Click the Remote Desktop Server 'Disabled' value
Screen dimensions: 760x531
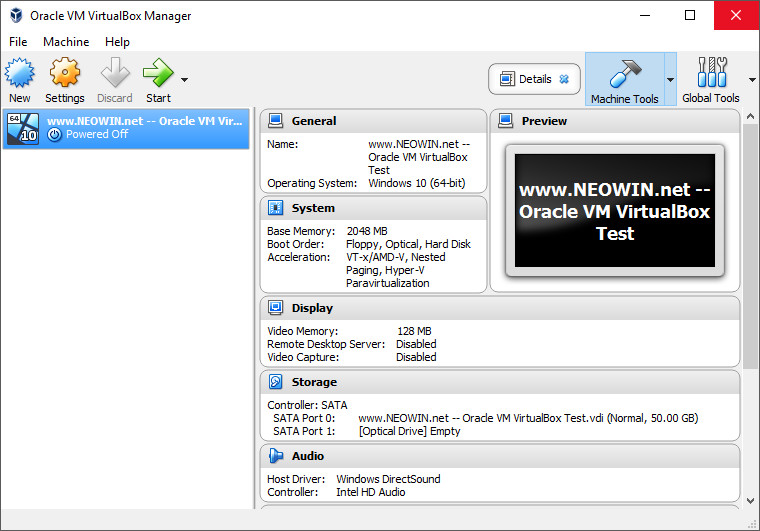click(x=416, y=344)
